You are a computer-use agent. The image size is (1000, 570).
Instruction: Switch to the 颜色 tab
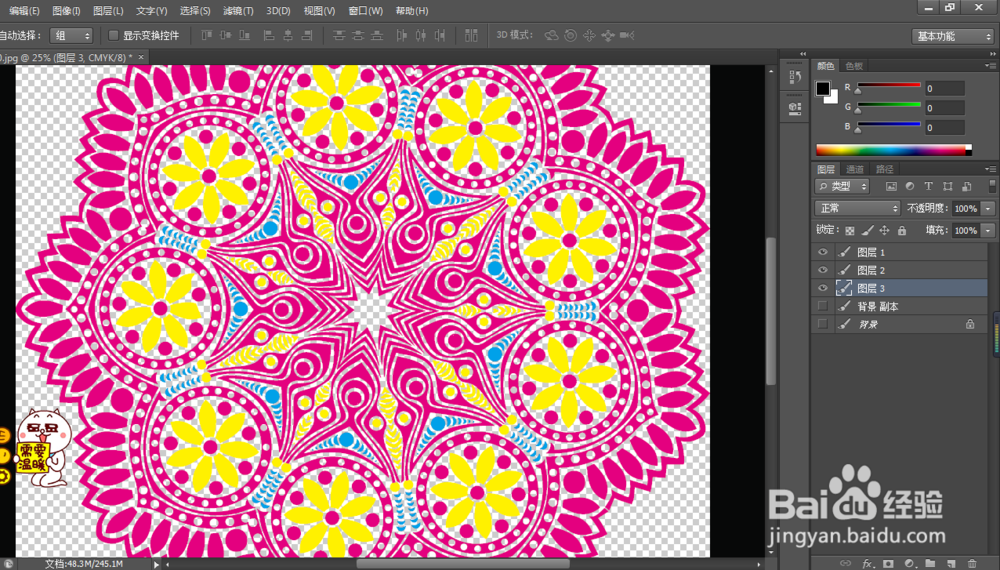pyautogui.click(x=826, y=66)
